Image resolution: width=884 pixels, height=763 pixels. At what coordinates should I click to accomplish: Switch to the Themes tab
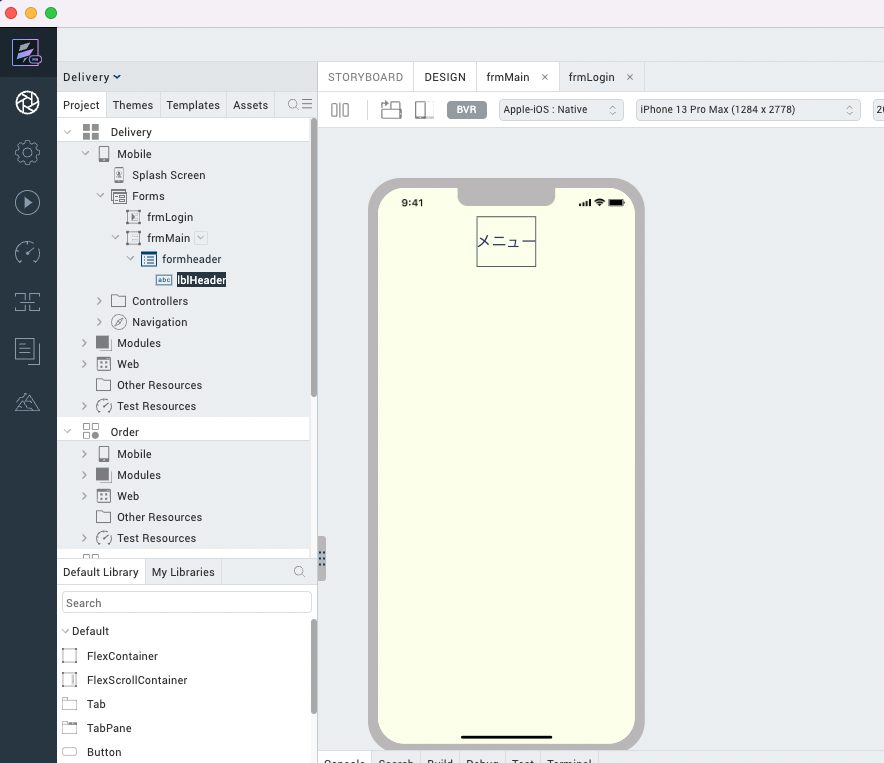132,105
